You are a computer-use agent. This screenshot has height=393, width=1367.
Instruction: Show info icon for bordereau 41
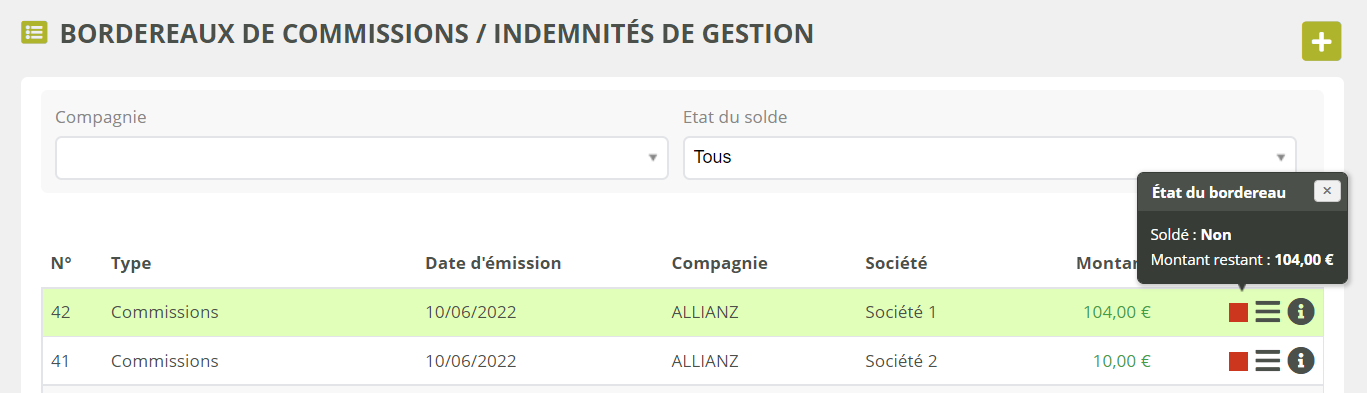(1301, 361)
